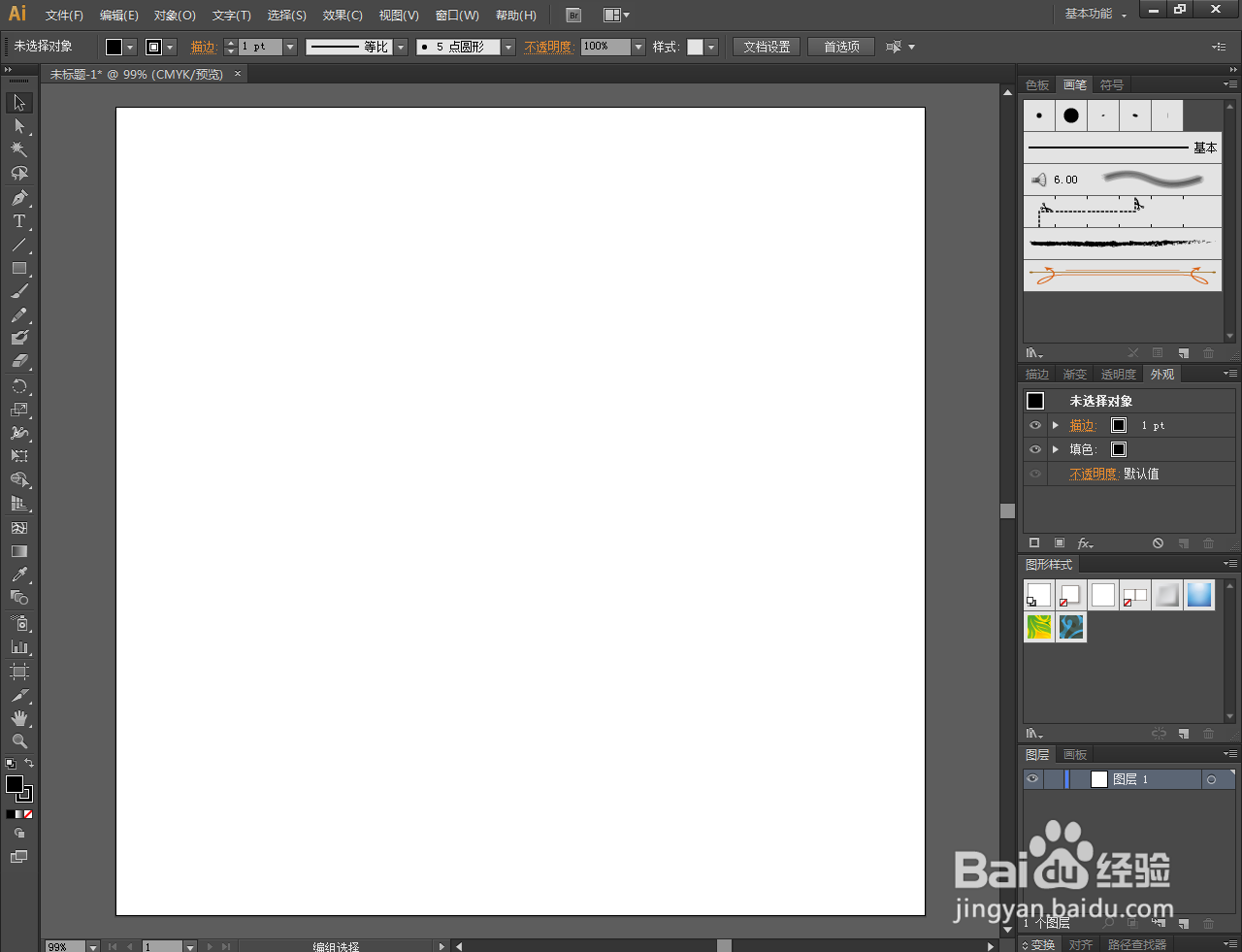This screenshot has width=1242, height=952.
Task: Select the Gradient tool
Action: click(x=19, y=551)
